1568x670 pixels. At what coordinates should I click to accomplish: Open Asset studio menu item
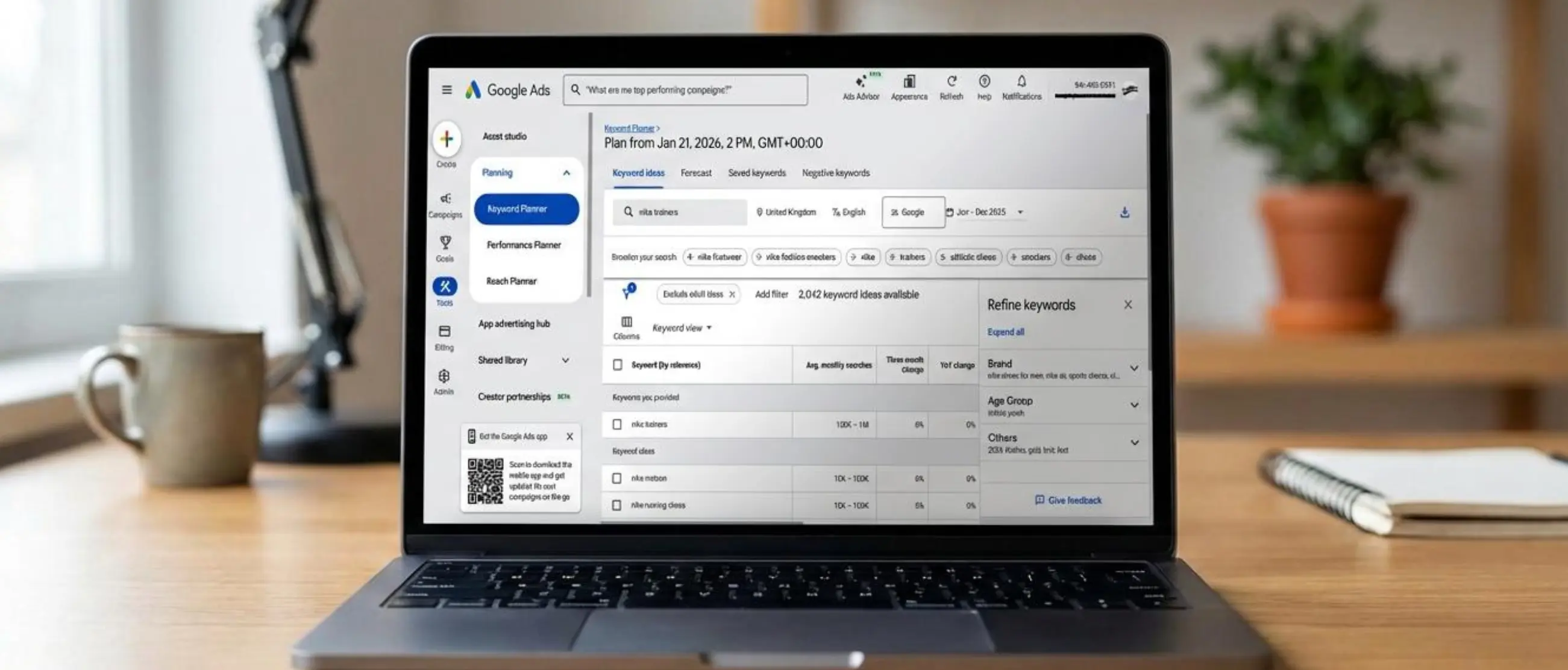(504, 136)
